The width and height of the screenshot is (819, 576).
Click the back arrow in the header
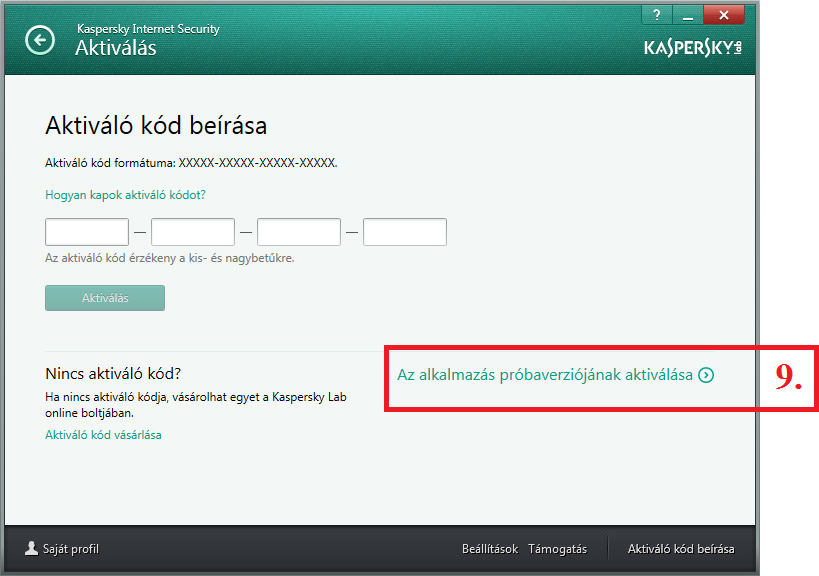point(40,40)
